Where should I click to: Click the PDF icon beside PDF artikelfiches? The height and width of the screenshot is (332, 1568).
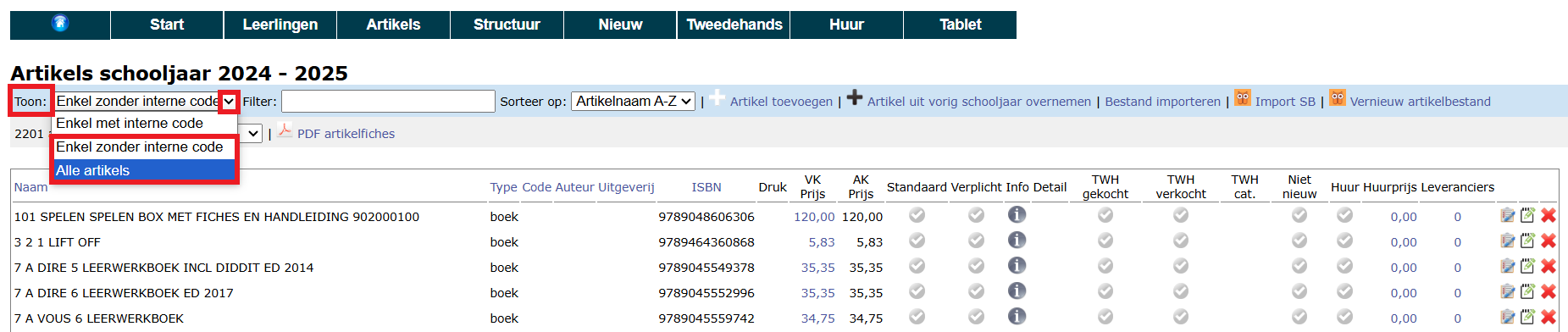[285, 131]
